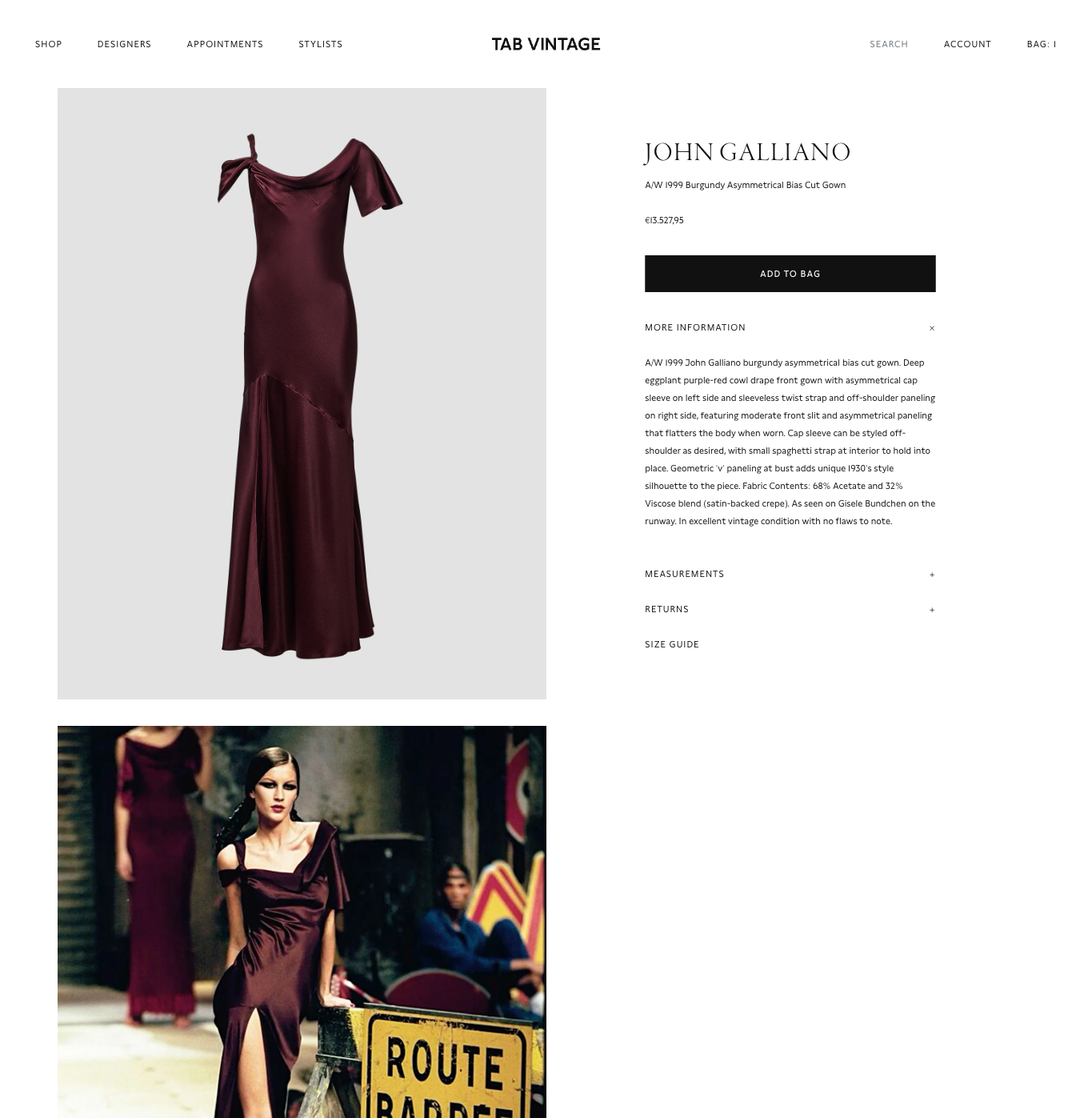Open the burgundy gown product image
Viewport: 1092px width, 1118px height.
(x=302, y=394)
